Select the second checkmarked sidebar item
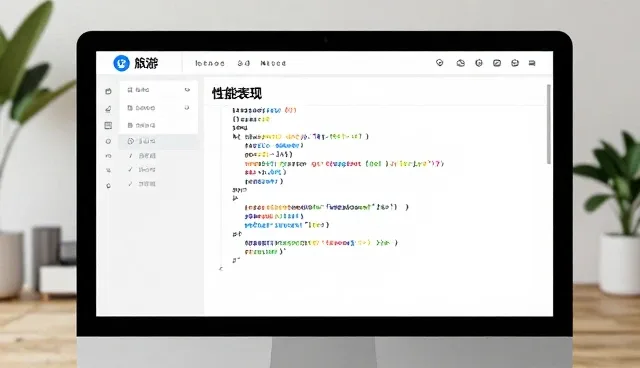This screenshot has height=368, width=640. pos(142,170)
